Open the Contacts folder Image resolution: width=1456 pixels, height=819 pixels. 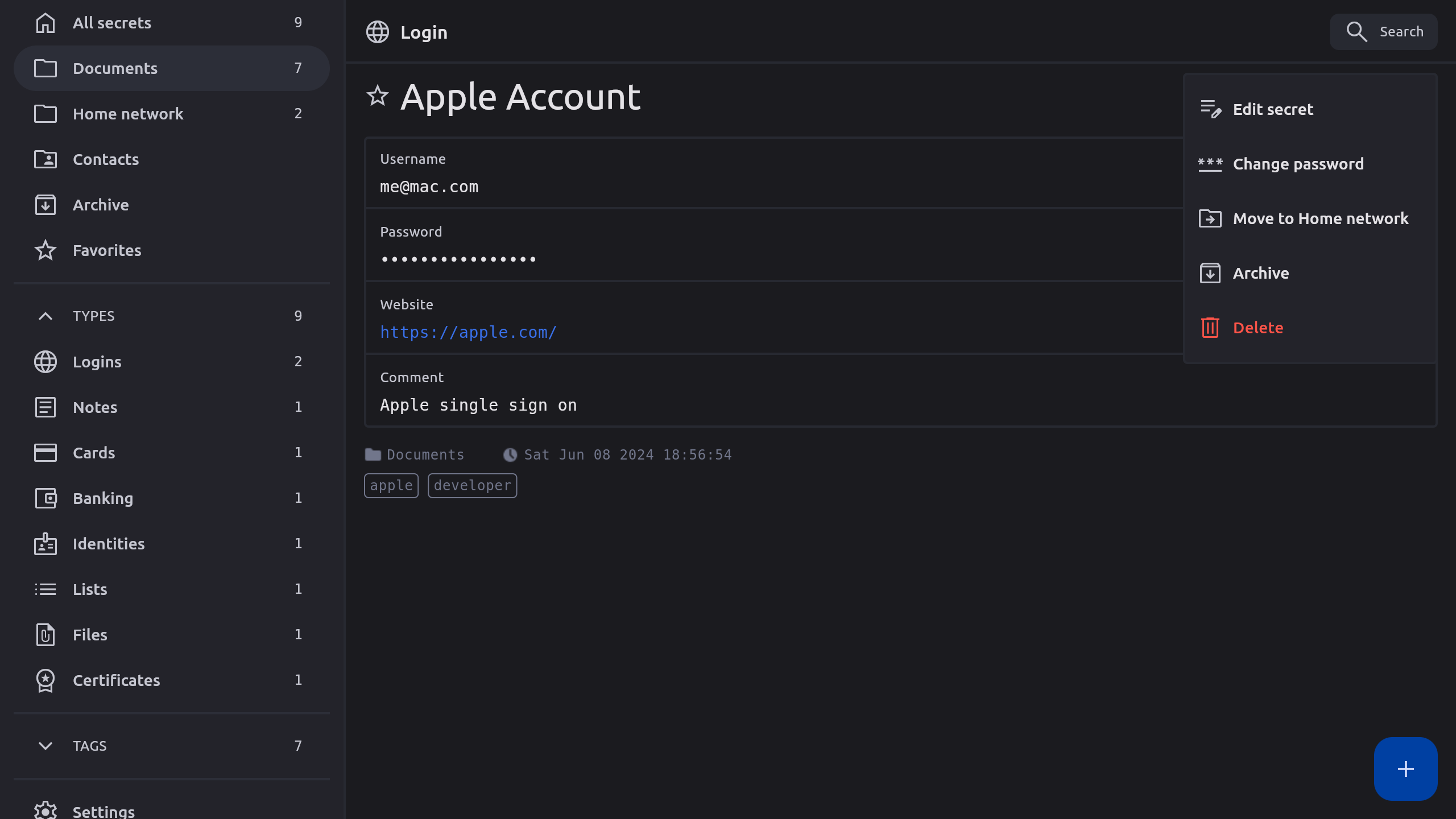coord(106,159)
